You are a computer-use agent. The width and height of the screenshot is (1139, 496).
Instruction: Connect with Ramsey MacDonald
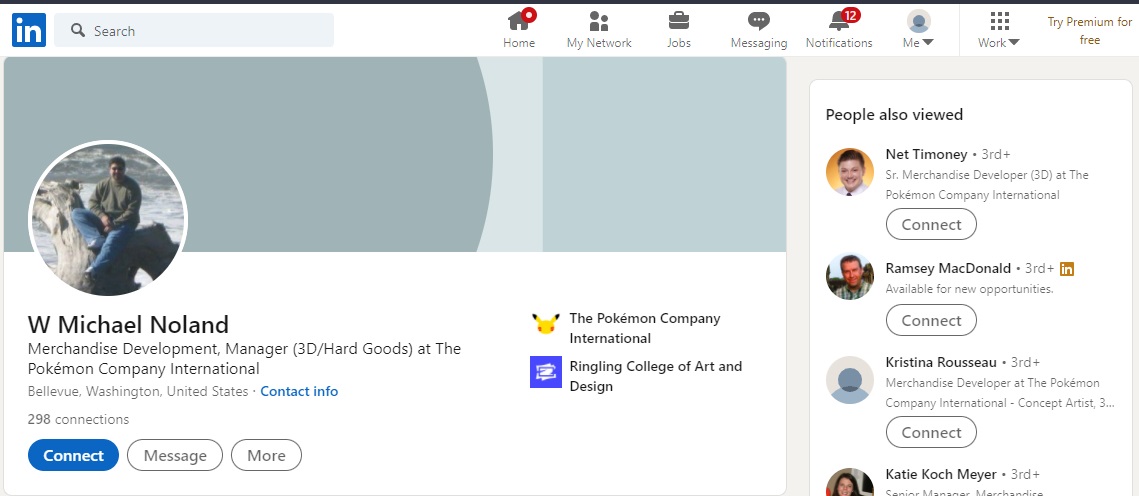tap(931, 320)
